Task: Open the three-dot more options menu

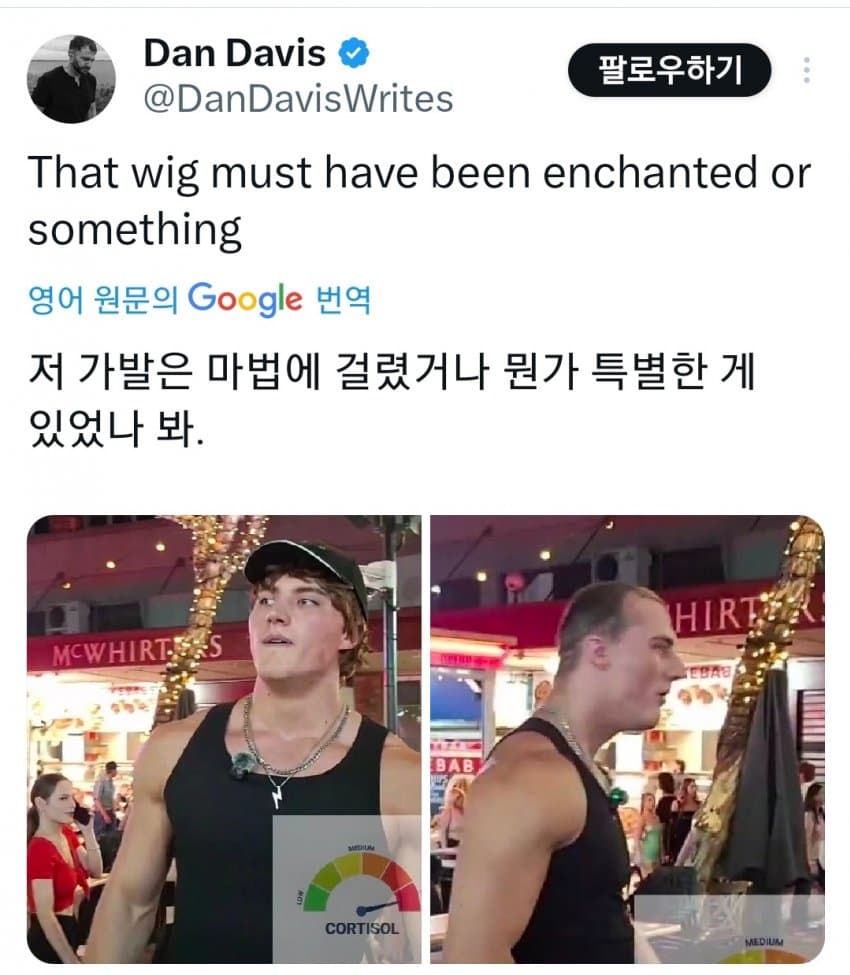Action: [x=806, y=70]
